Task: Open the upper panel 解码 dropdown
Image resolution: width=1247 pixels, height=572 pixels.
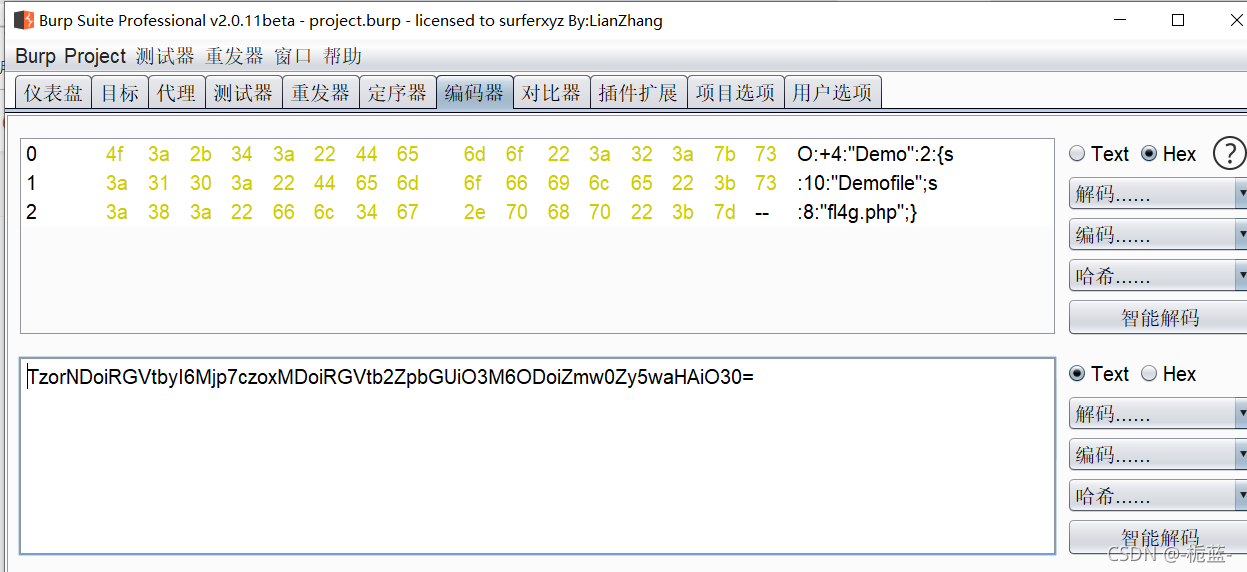Action: (1158, 194)
